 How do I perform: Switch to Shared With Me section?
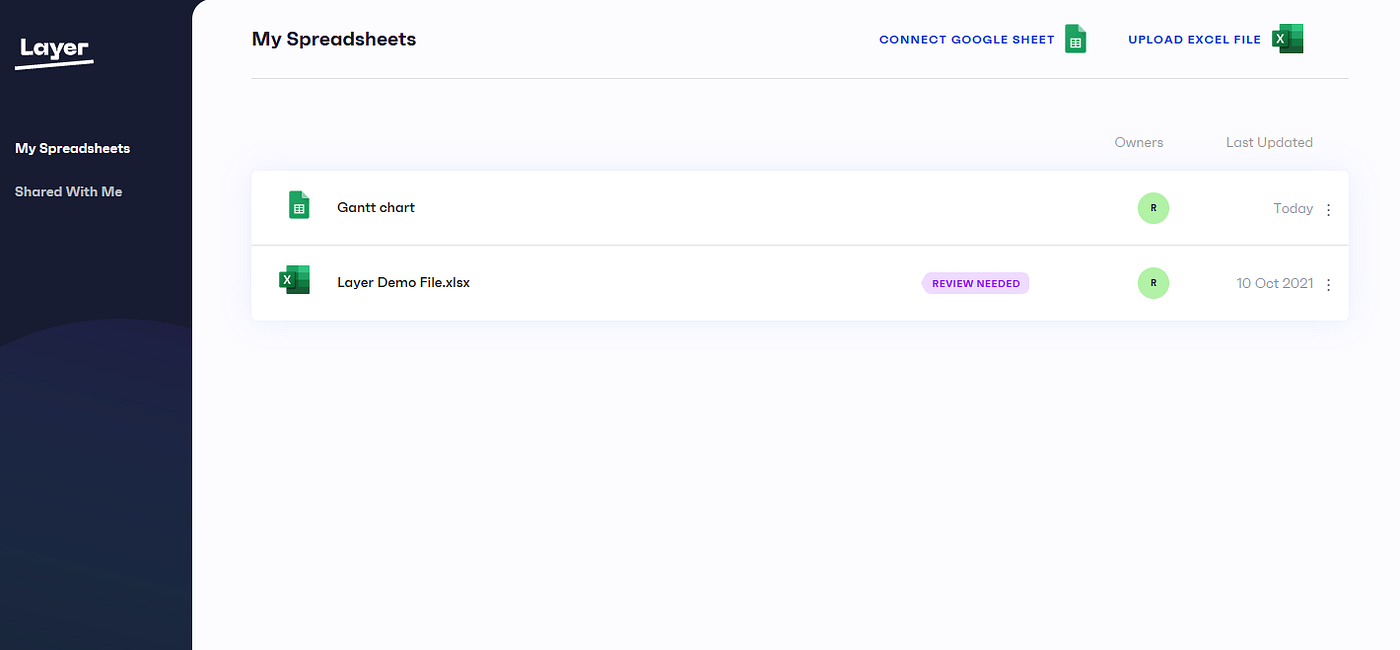click(68, 191)
